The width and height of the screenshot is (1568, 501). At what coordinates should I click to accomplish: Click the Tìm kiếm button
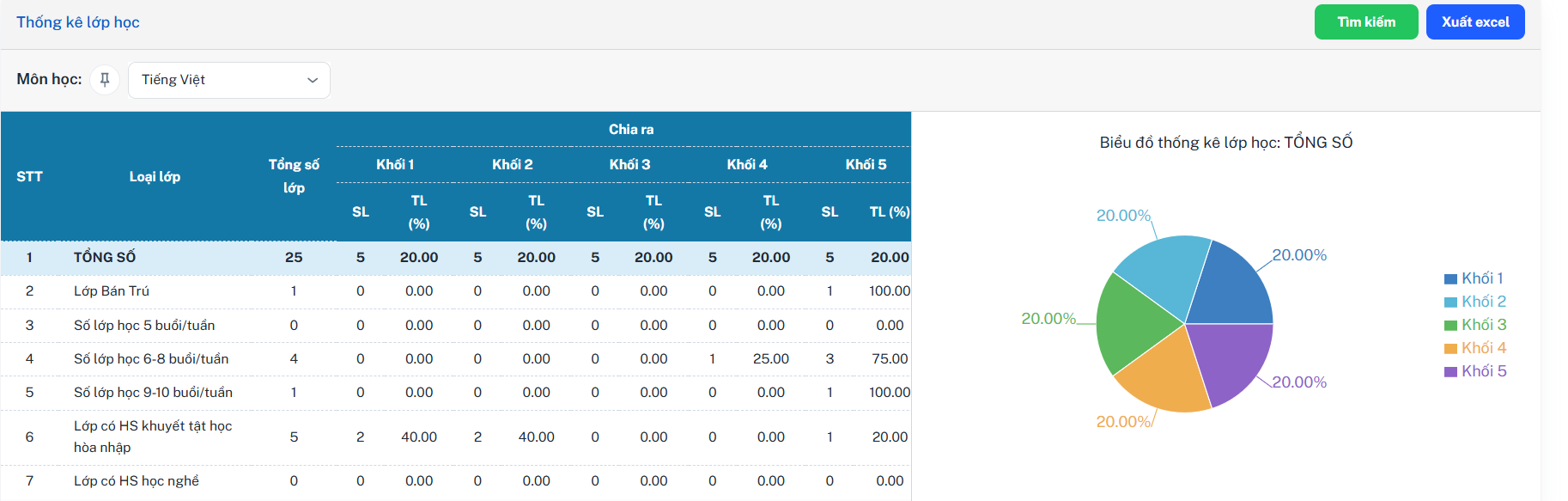pos(1366,22)
